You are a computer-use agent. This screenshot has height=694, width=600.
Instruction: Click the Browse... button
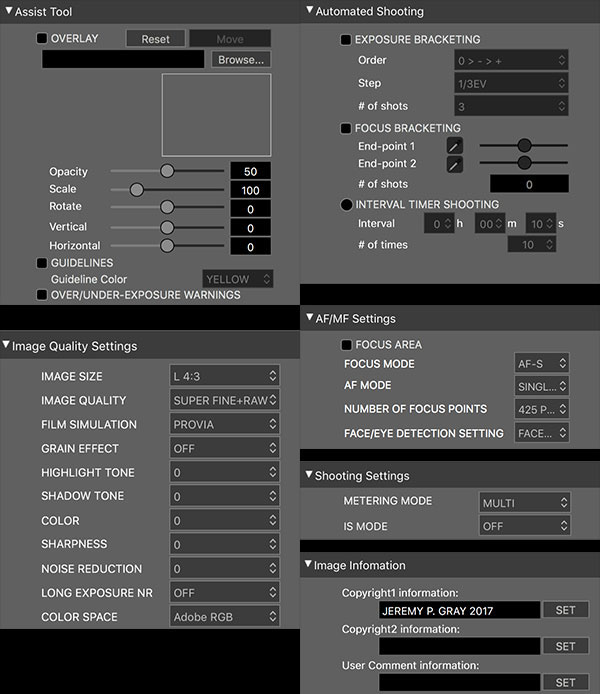click(241, 60)
